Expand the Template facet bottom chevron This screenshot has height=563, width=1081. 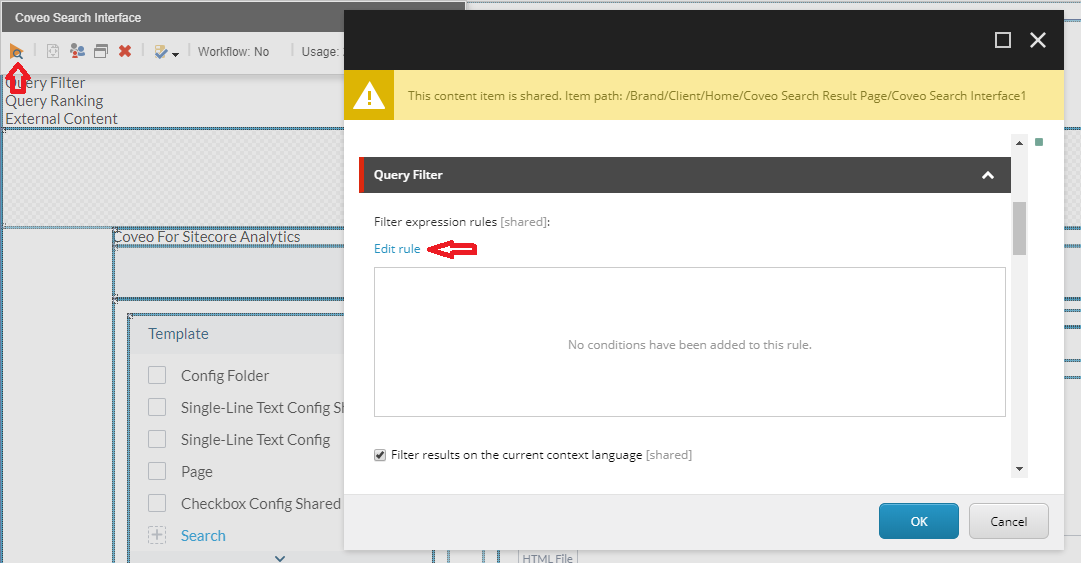coord(280,558)
